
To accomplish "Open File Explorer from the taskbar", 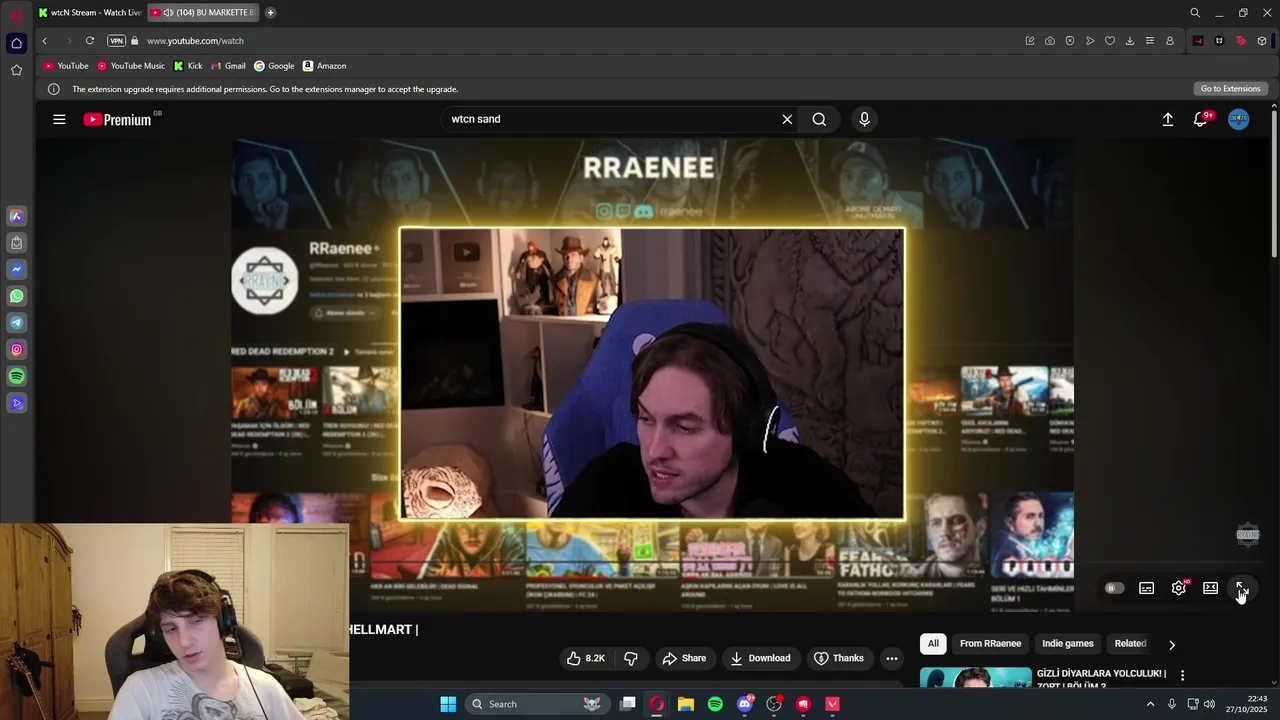I will point(685,704).
